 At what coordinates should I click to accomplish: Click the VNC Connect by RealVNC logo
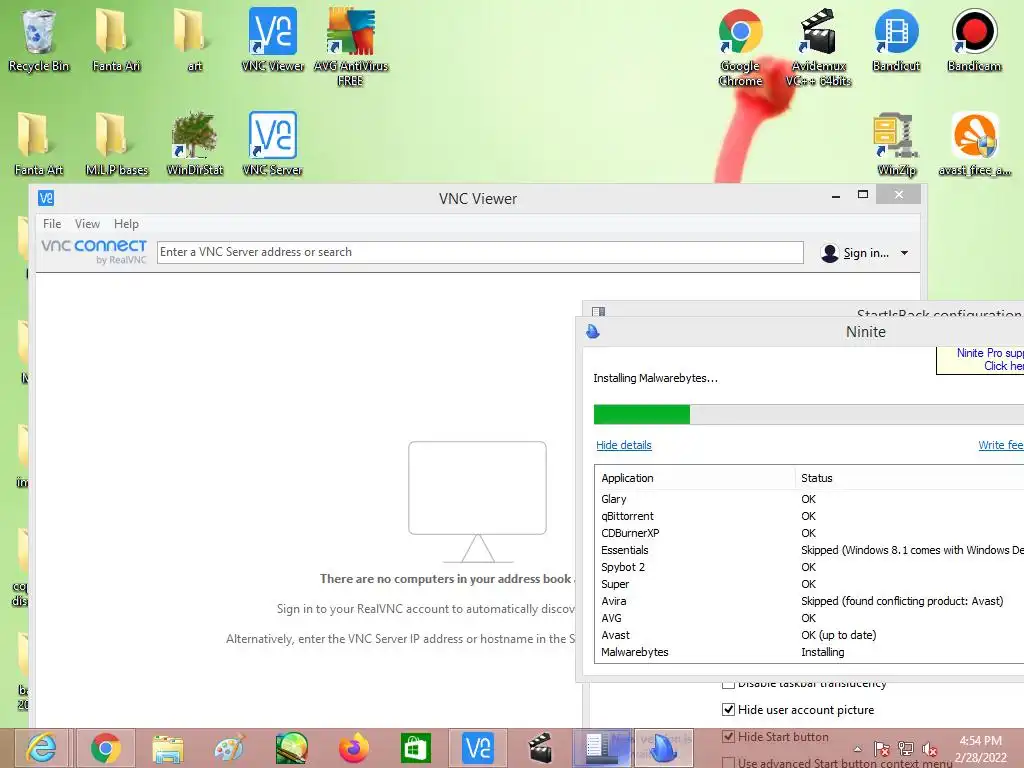[94, 251]
